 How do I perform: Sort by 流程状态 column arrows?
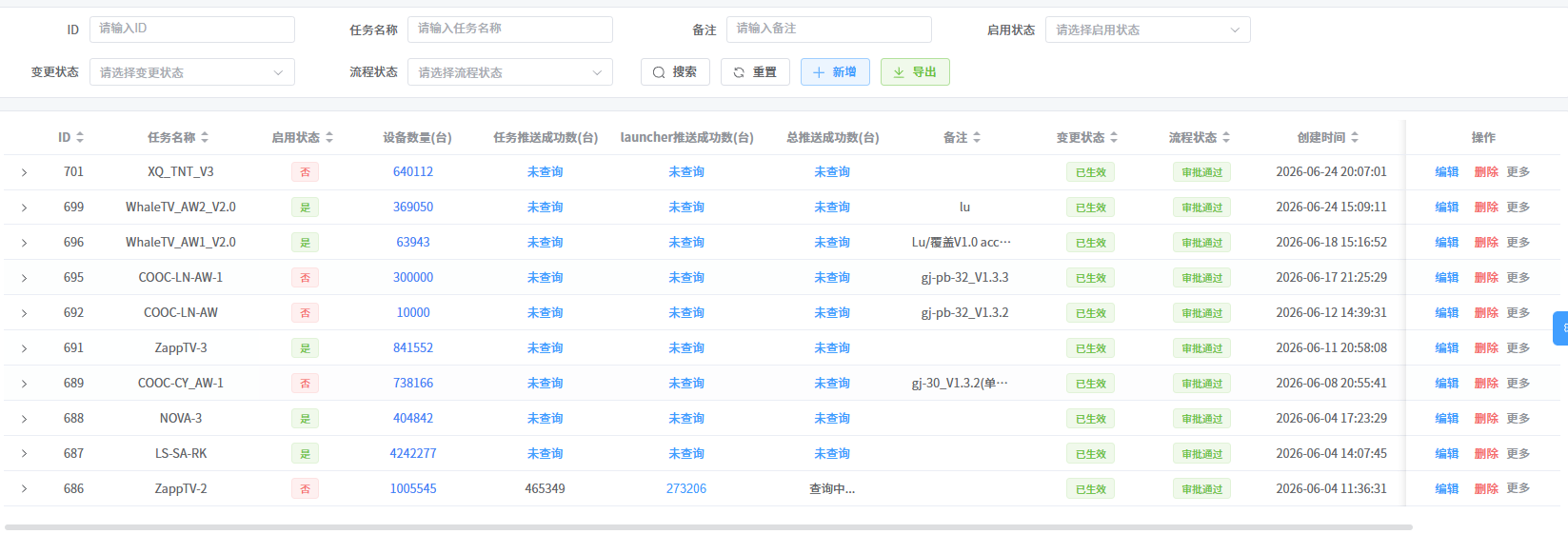(1226, 138)
